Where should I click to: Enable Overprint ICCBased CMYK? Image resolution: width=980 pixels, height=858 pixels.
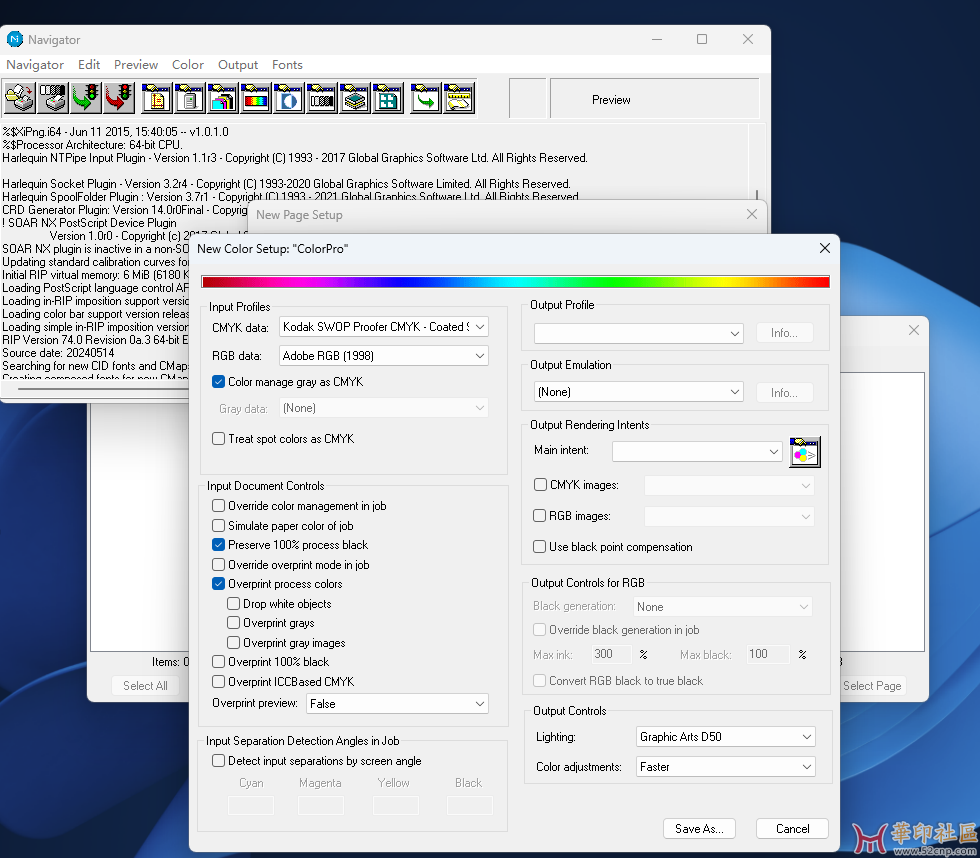coord(218,682)
